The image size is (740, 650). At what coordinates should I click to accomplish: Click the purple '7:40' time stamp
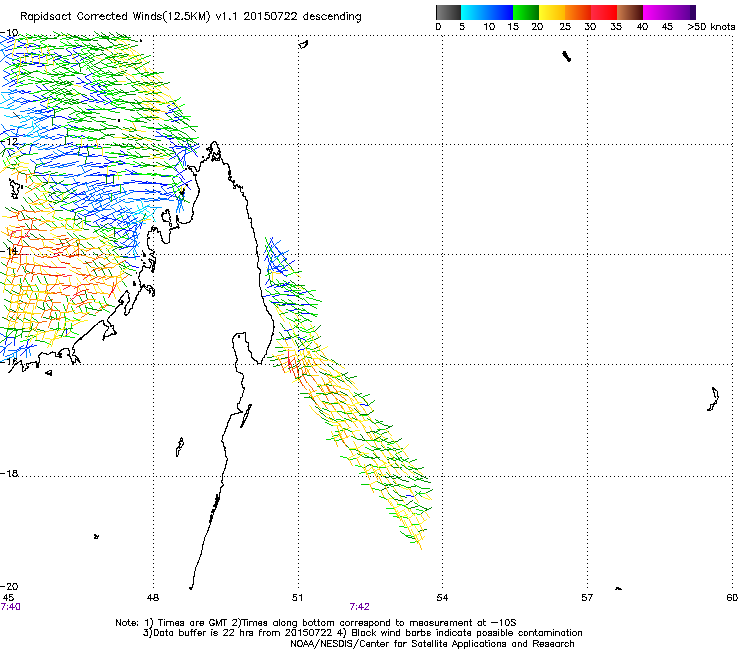(x=10, y=607)
